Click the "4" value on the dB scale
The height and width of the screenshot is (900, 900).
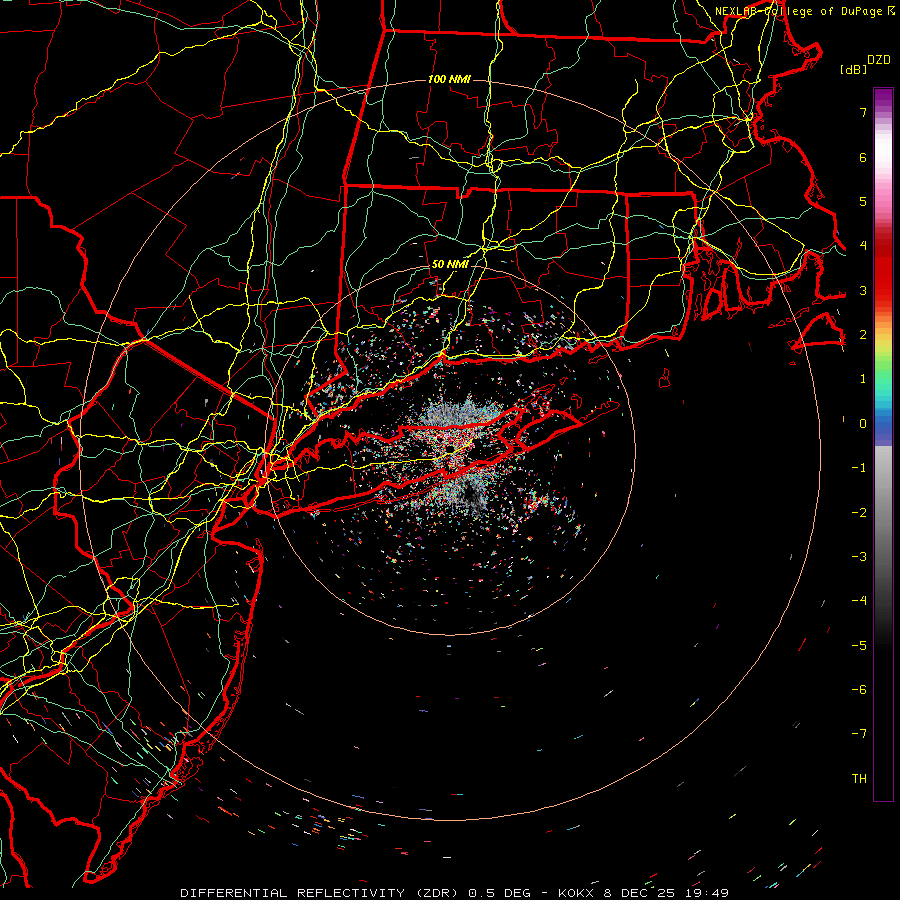tap(863, 246)
